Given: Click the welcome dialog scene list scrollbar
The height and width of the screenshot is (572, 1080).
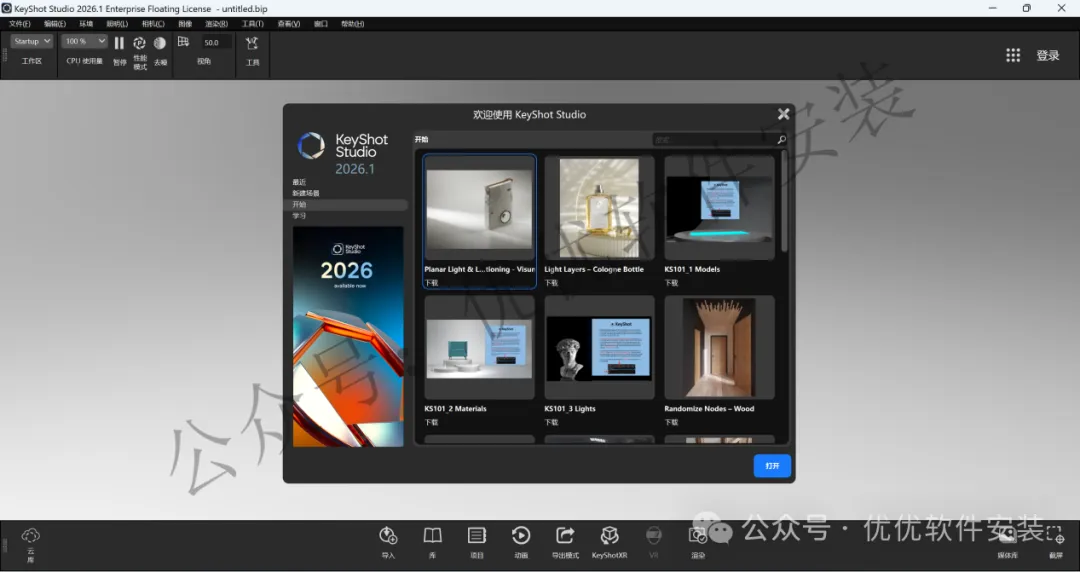Looking at the screenshot, I should (784, 201).
